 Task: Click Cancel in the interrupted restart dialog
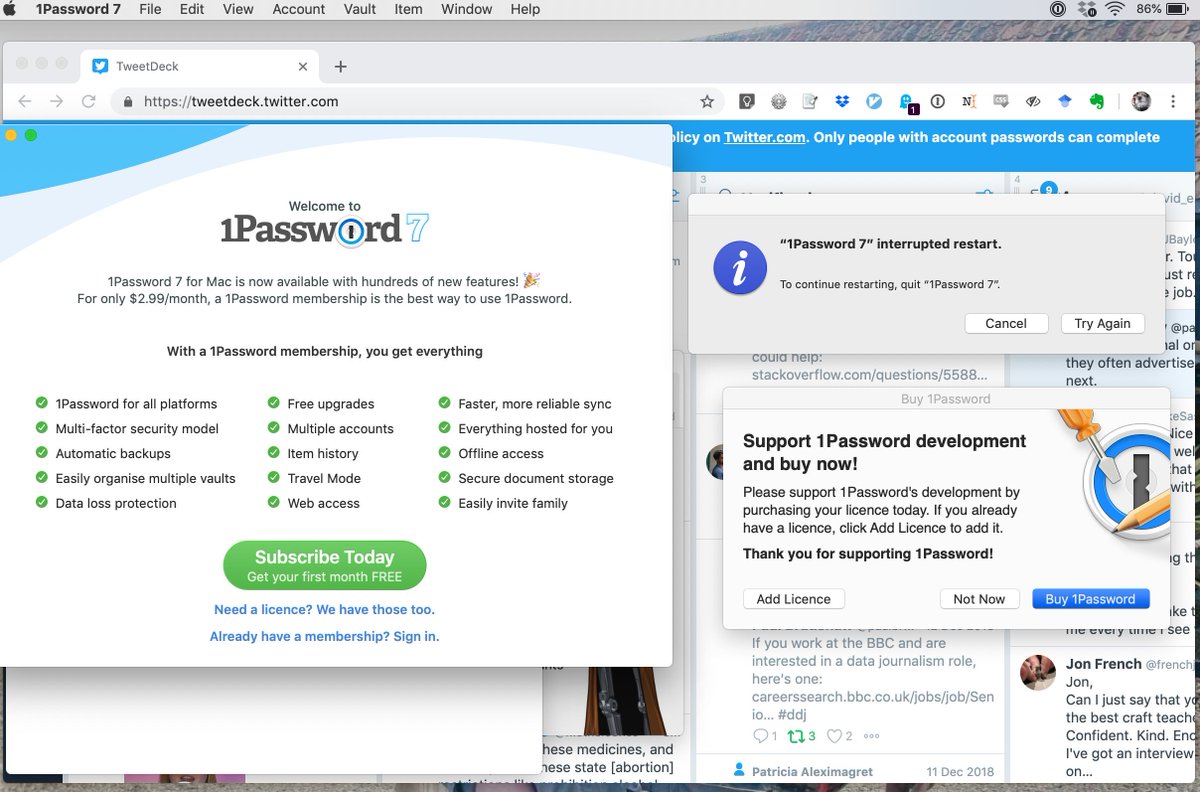point(1006,323)
